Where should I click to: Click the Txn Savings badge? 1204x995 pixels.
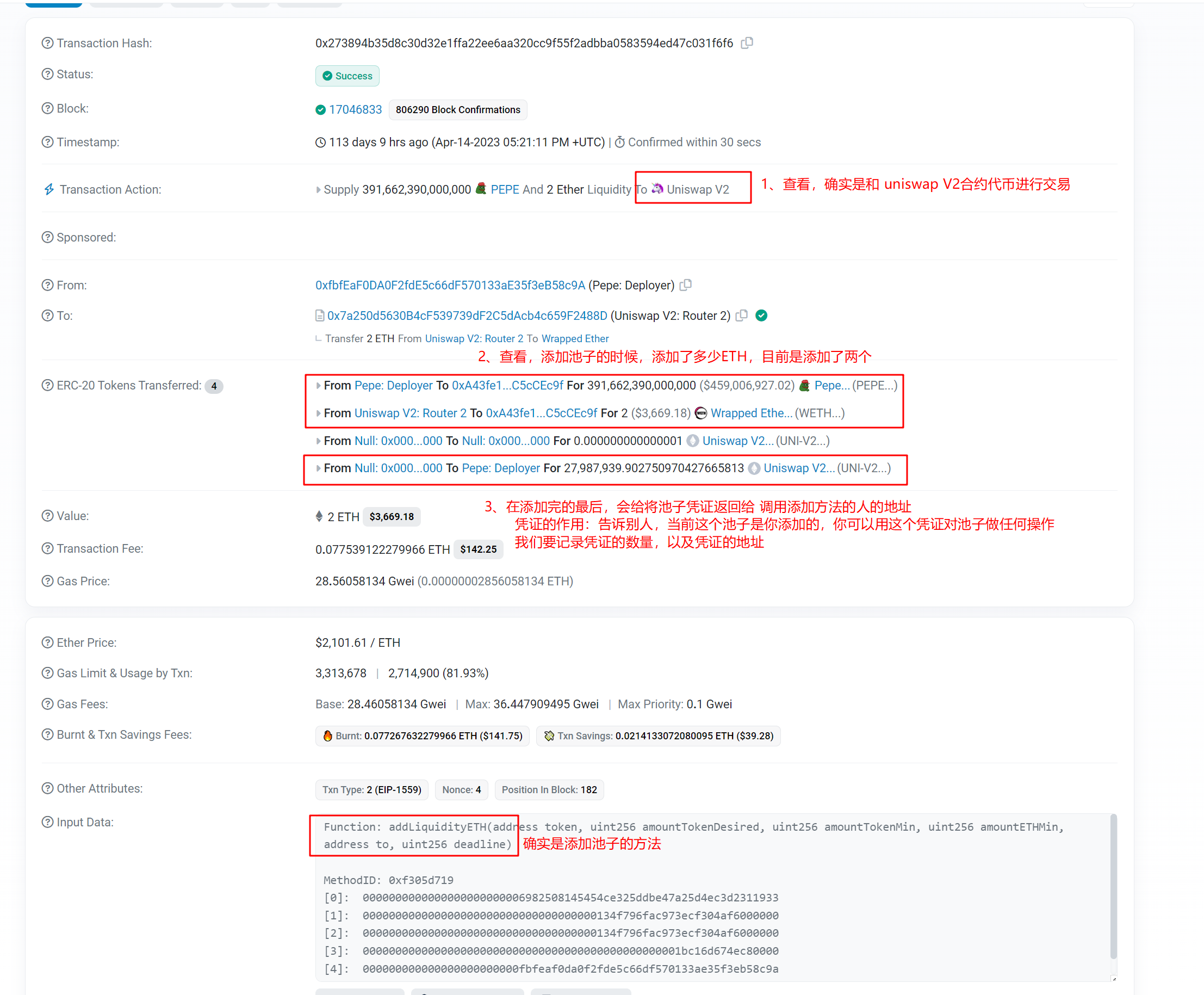tap(658, 736)
